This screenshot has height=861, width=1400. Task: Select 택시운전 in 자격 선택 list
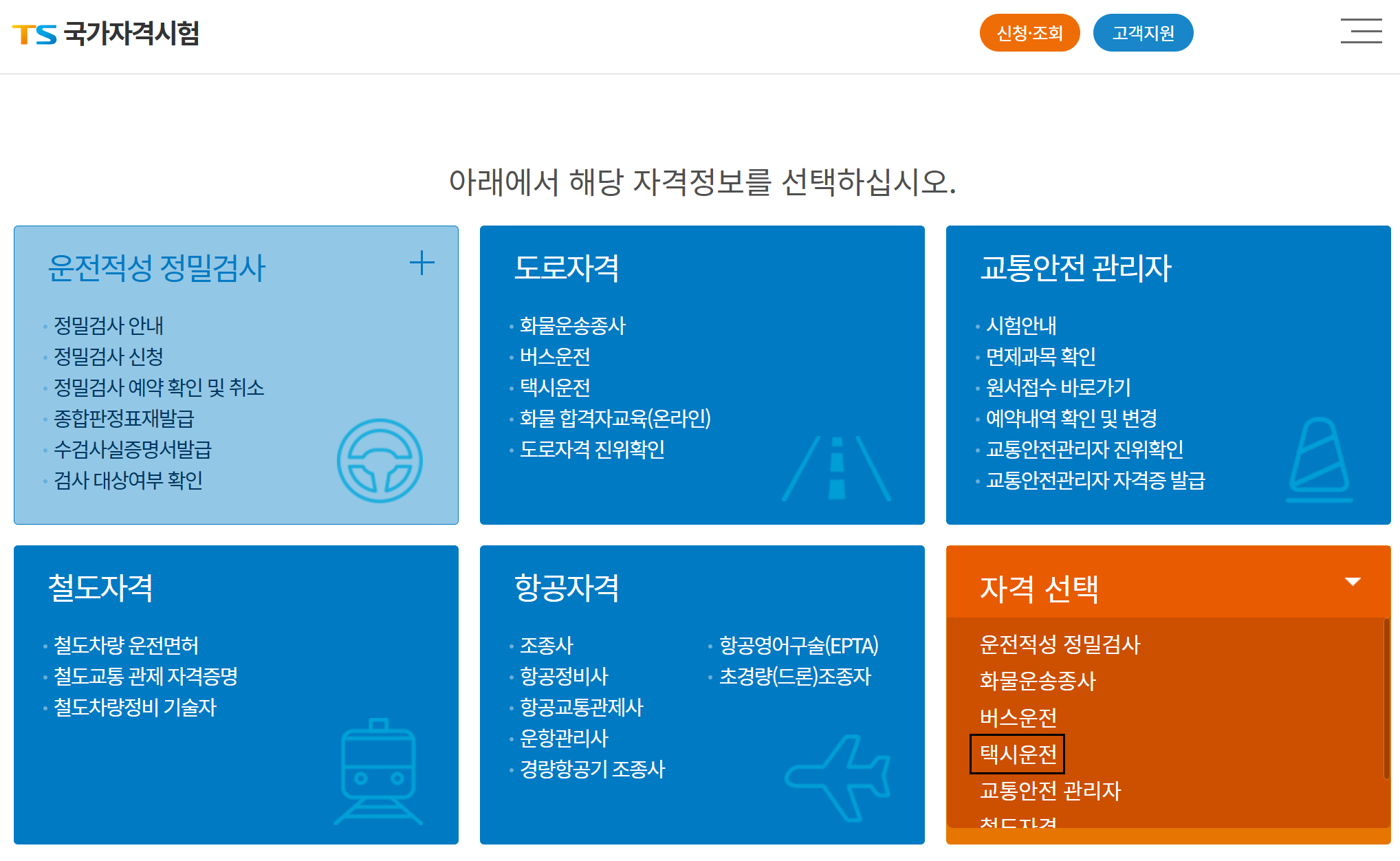coord(1018,754)
